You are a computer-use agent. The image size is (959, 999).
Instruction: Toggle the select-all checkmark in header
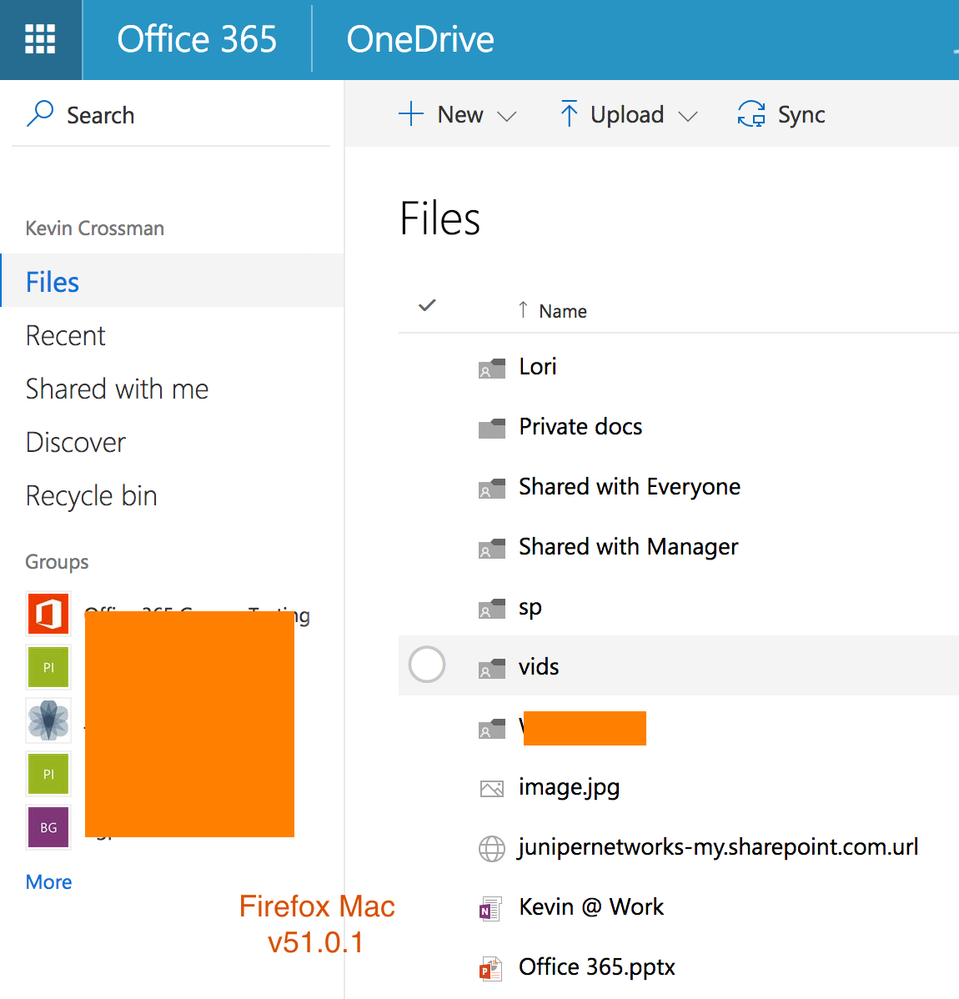pyautogui.click(x=427, y=306)
